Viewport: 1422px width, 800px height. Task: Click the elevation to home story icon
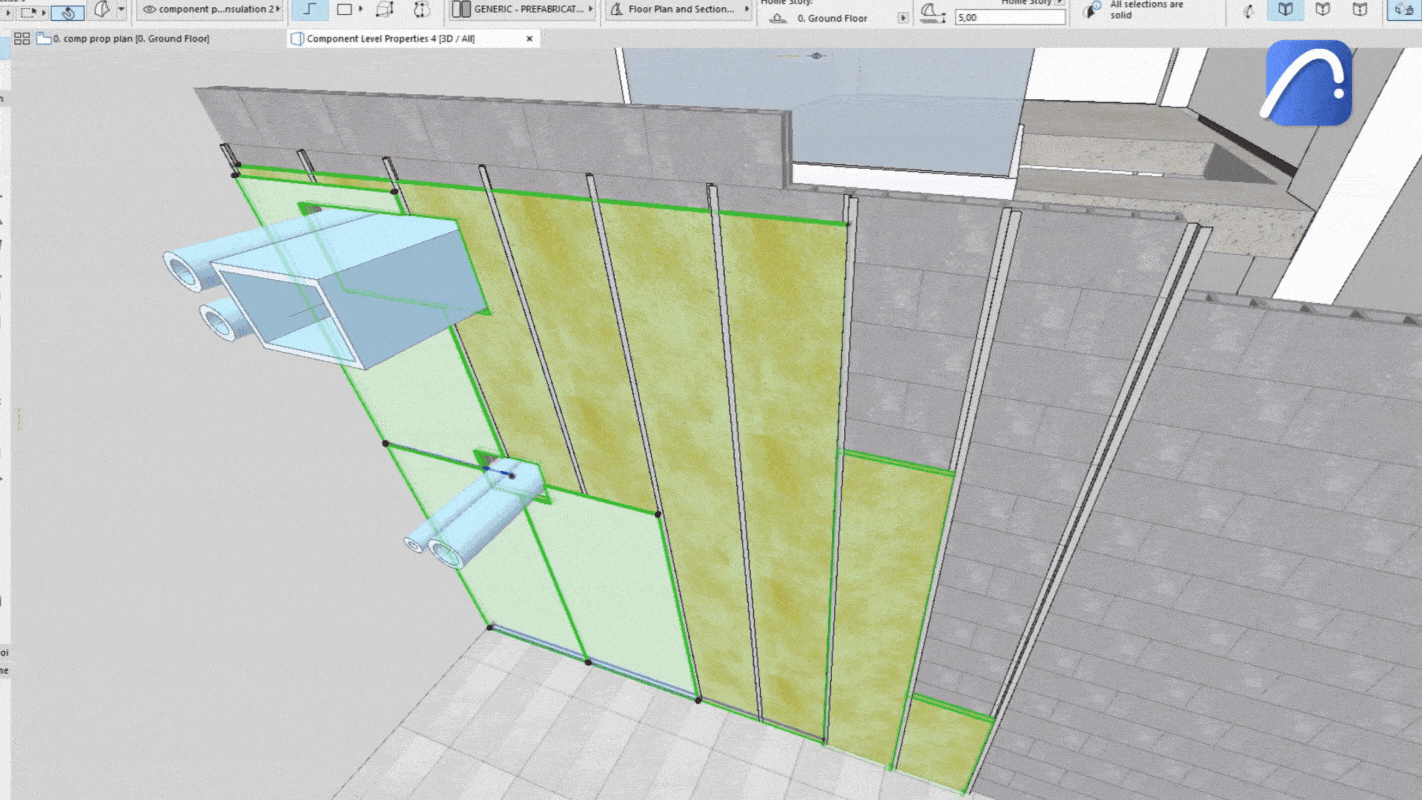click(931, 14)
